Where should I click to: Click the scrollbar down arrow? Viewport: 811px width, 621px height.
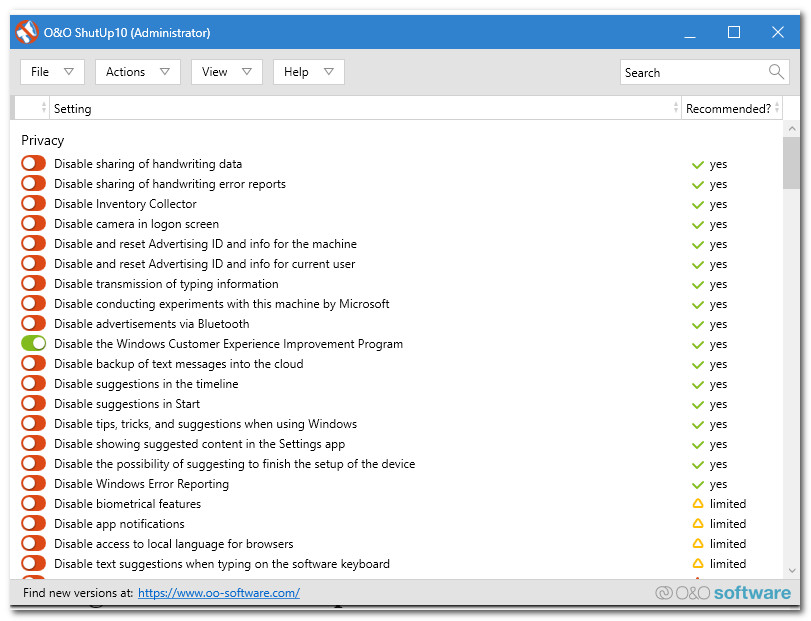tap(791, 570)
